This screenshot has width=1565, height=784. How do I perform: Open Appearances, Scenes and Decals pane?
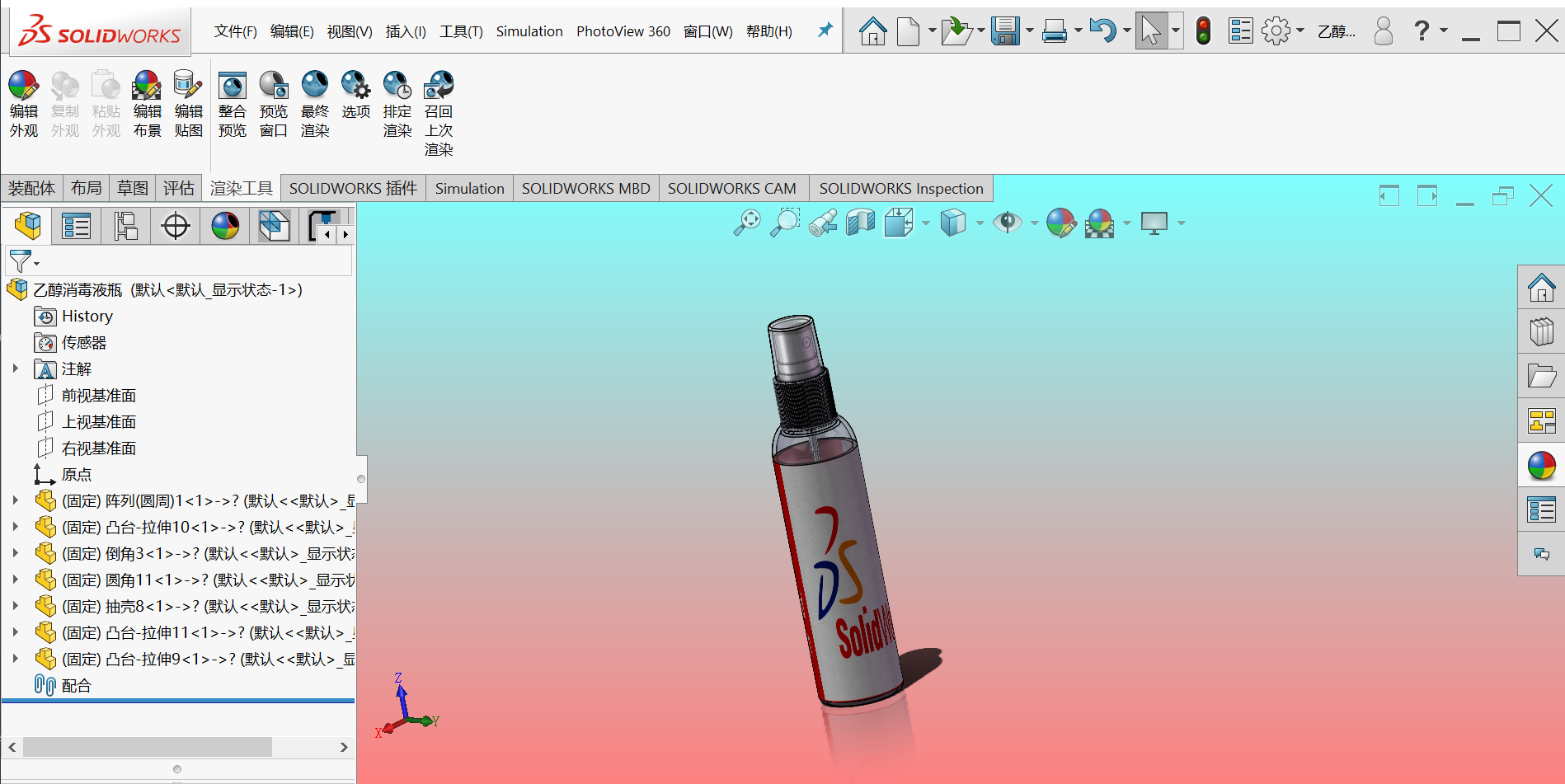tap(1541, 466)
